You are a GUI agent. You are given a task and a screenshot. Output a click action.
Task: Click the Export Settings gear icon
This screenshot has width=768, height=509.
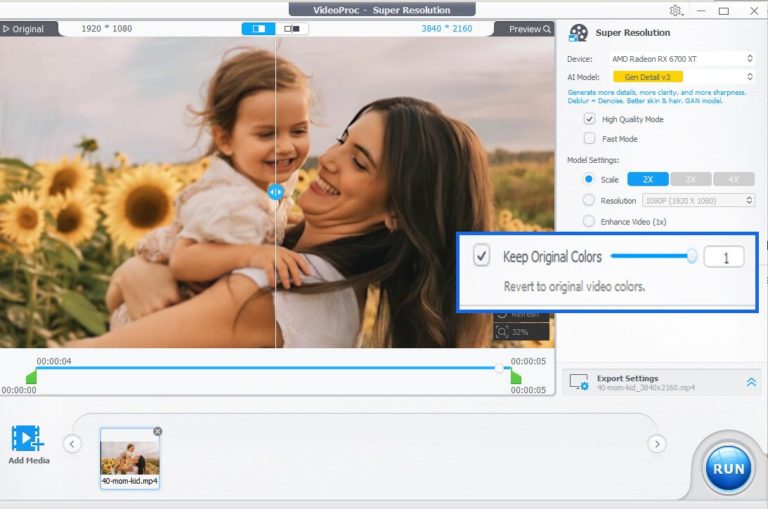[x=579, y=382]
